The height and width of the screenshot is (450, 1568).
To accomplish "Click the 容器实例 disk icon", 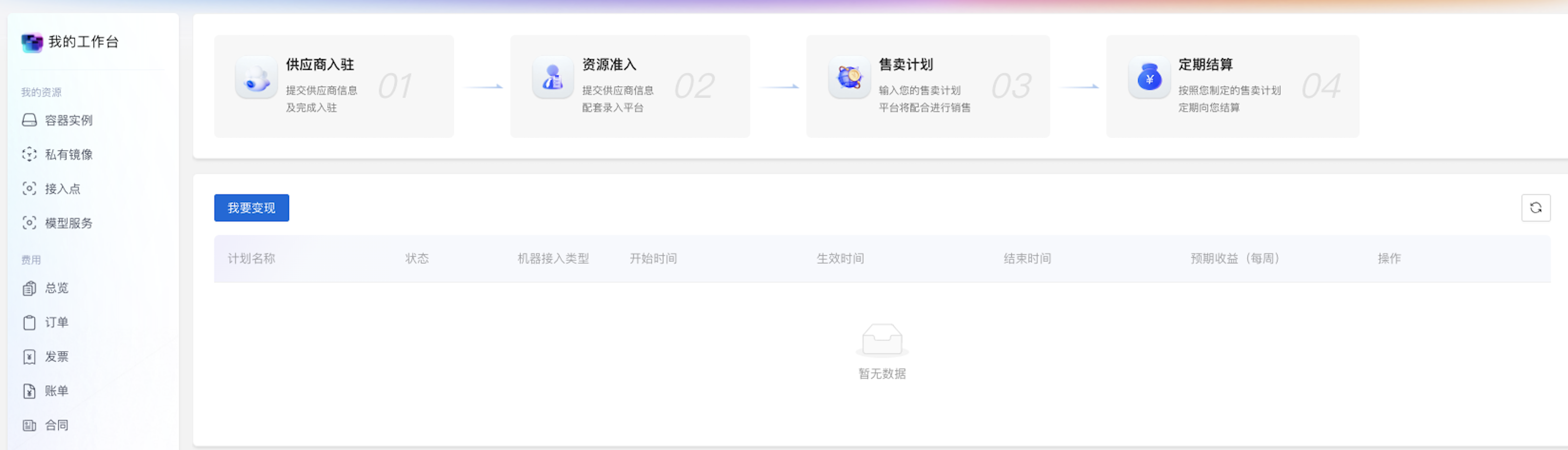I will coord(29,120).
